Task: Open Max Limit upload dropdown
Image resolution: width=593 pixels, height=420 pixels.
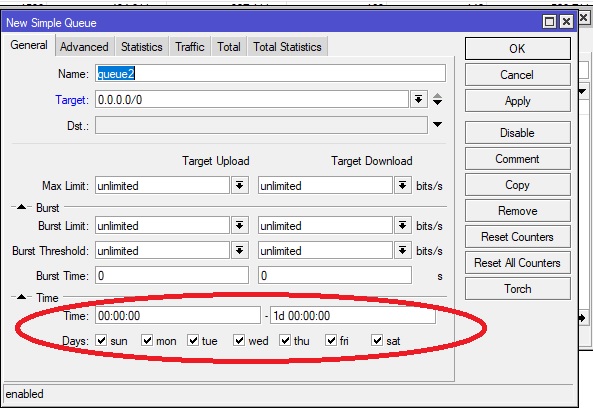Action: pyautogui.click(x=239, y=185)
